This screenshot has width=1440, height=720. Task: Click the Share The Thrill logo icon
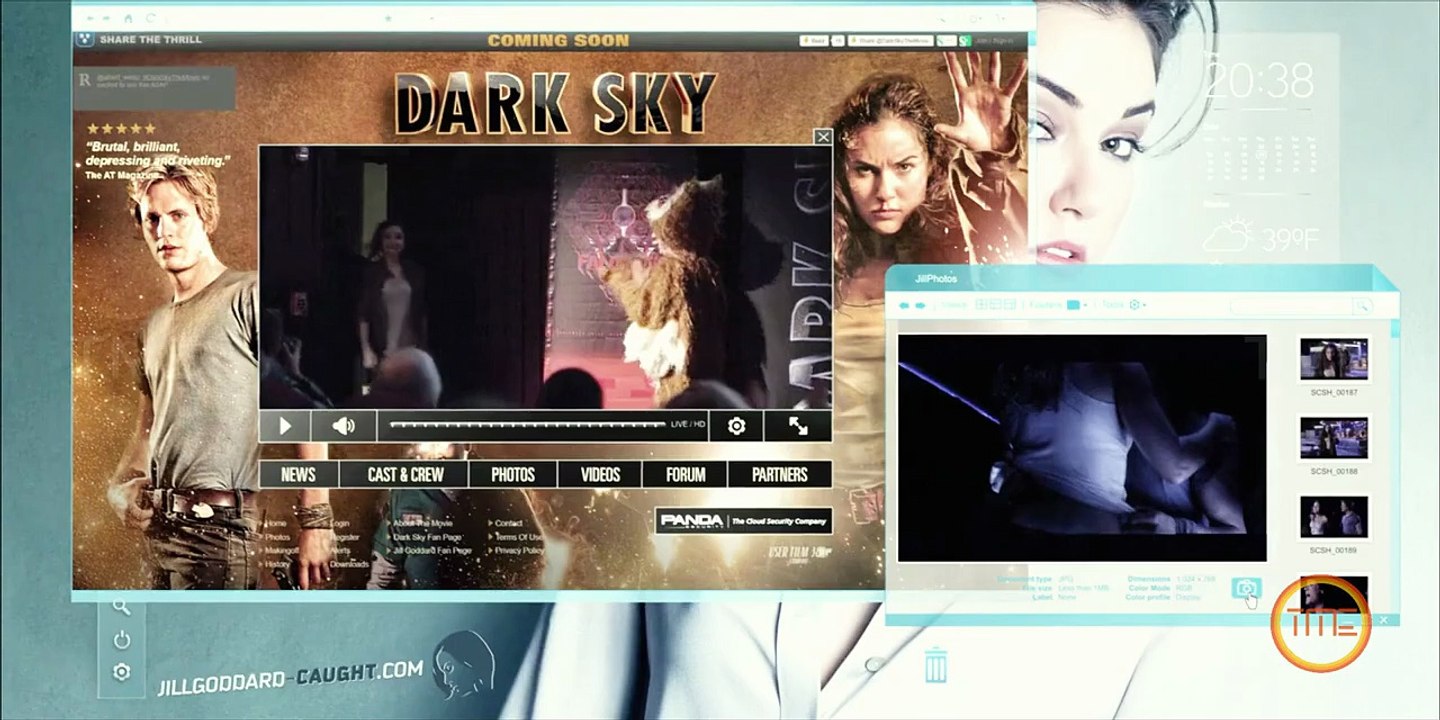click(x=86, y=40)
